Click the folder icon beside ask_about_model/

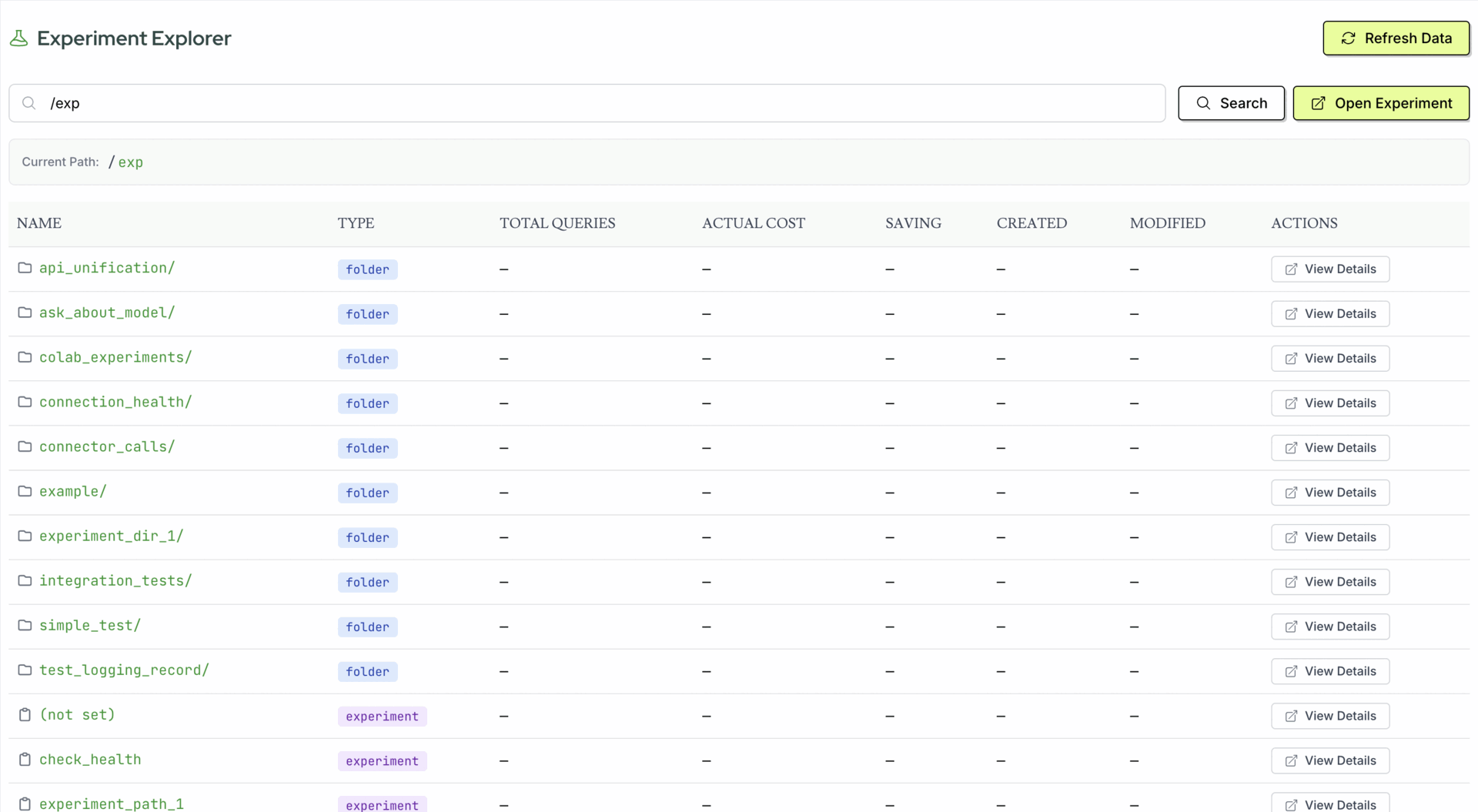point(25,312)
